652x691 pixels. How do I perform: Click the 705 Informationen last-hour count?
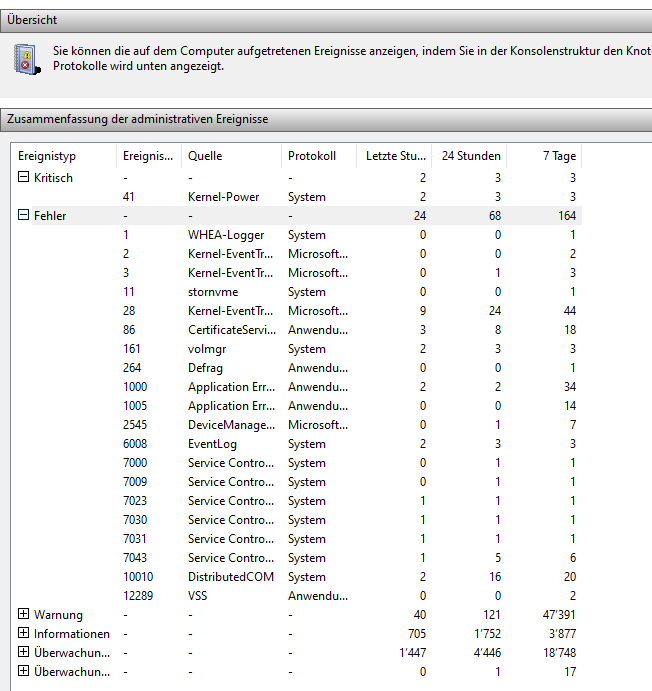coord(417,634)
